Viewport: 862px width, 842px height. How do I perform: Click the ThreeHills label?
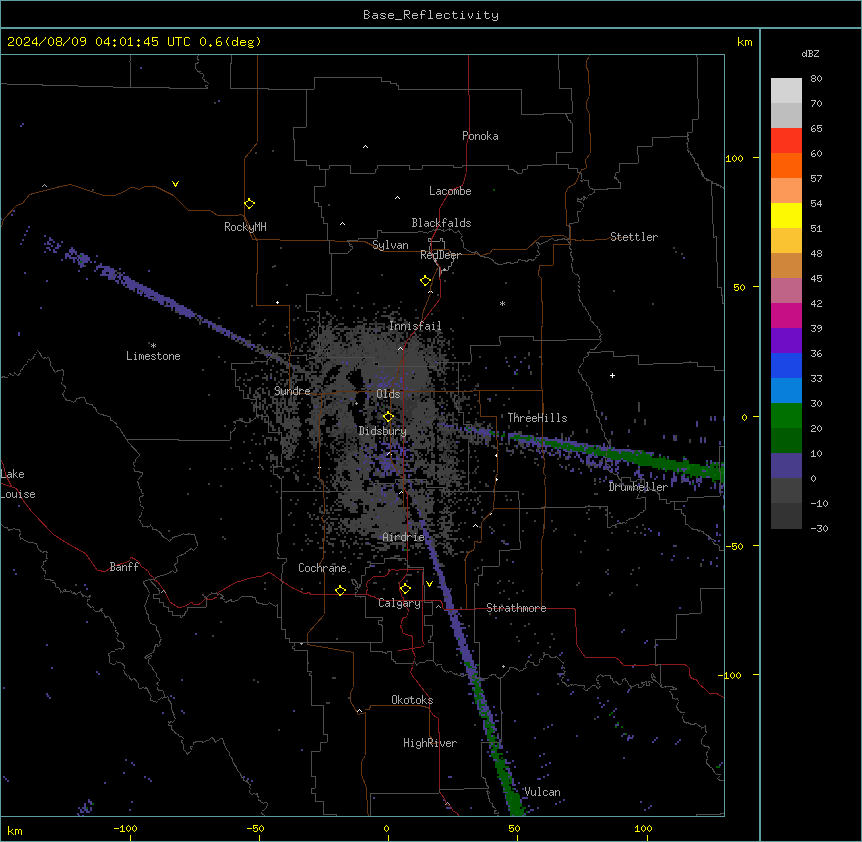[x=537, y=418]
